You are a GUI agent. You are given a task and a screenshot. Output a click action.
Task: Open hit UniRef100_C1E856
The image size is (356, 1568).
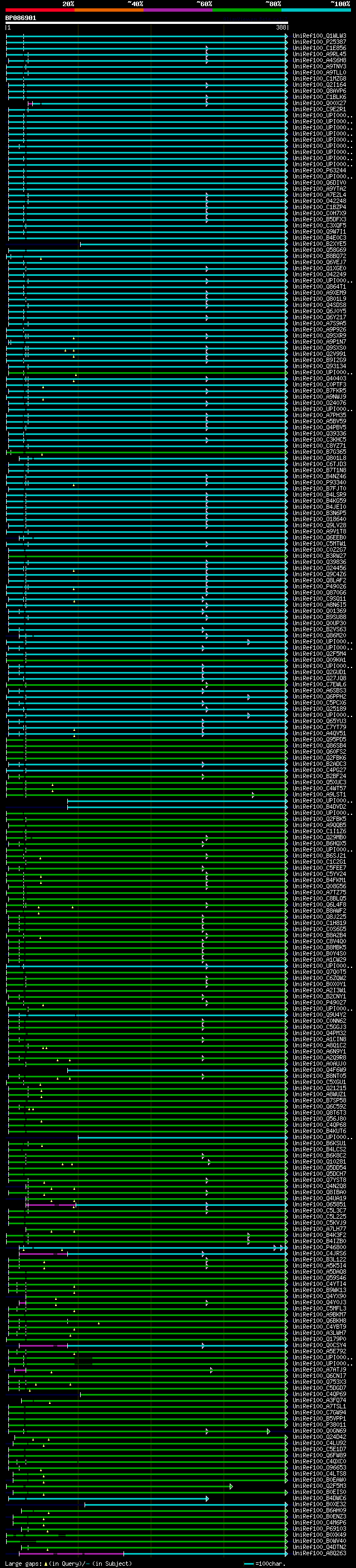[319, 48]
